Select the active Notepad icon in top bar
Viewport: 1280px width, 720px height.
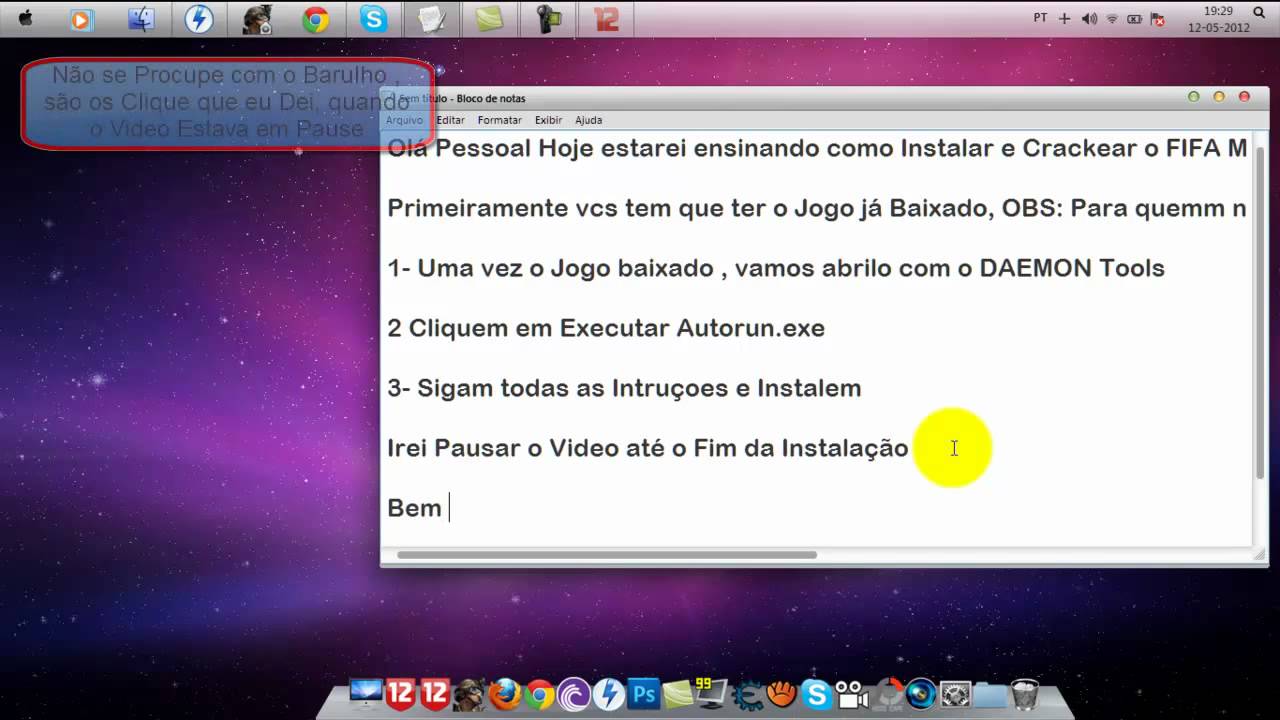pyautogui.click(x=432, y=18)
